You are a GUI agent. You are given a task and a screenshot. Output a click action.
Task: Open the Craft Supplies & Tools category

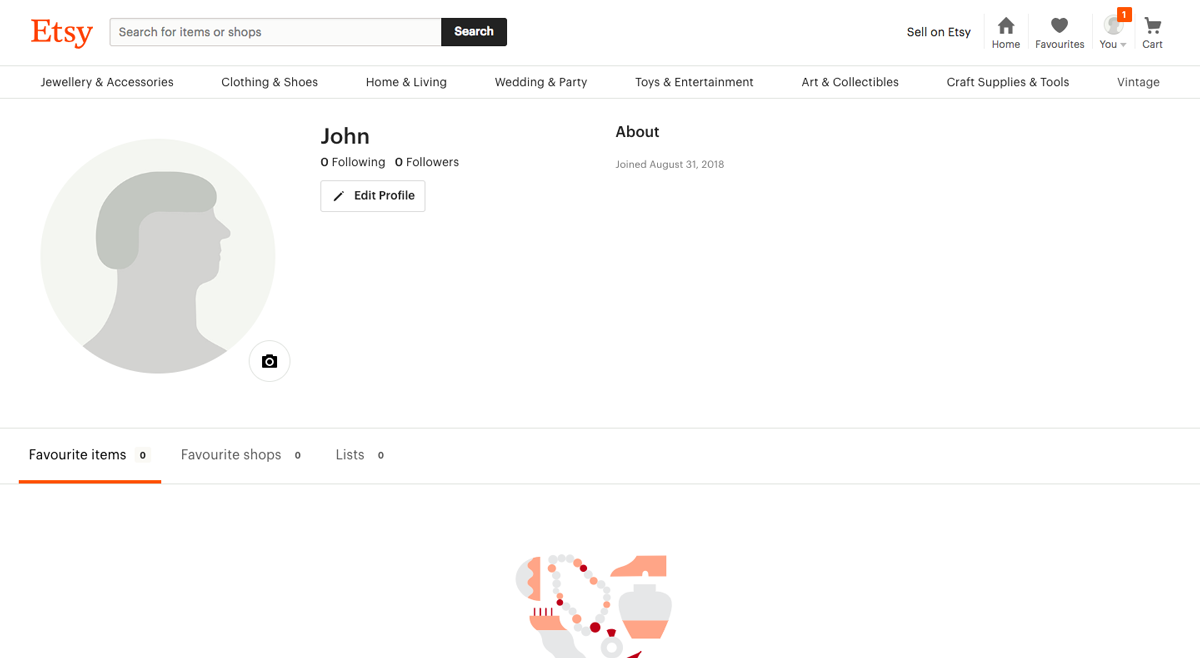[x=1007, y=82]
